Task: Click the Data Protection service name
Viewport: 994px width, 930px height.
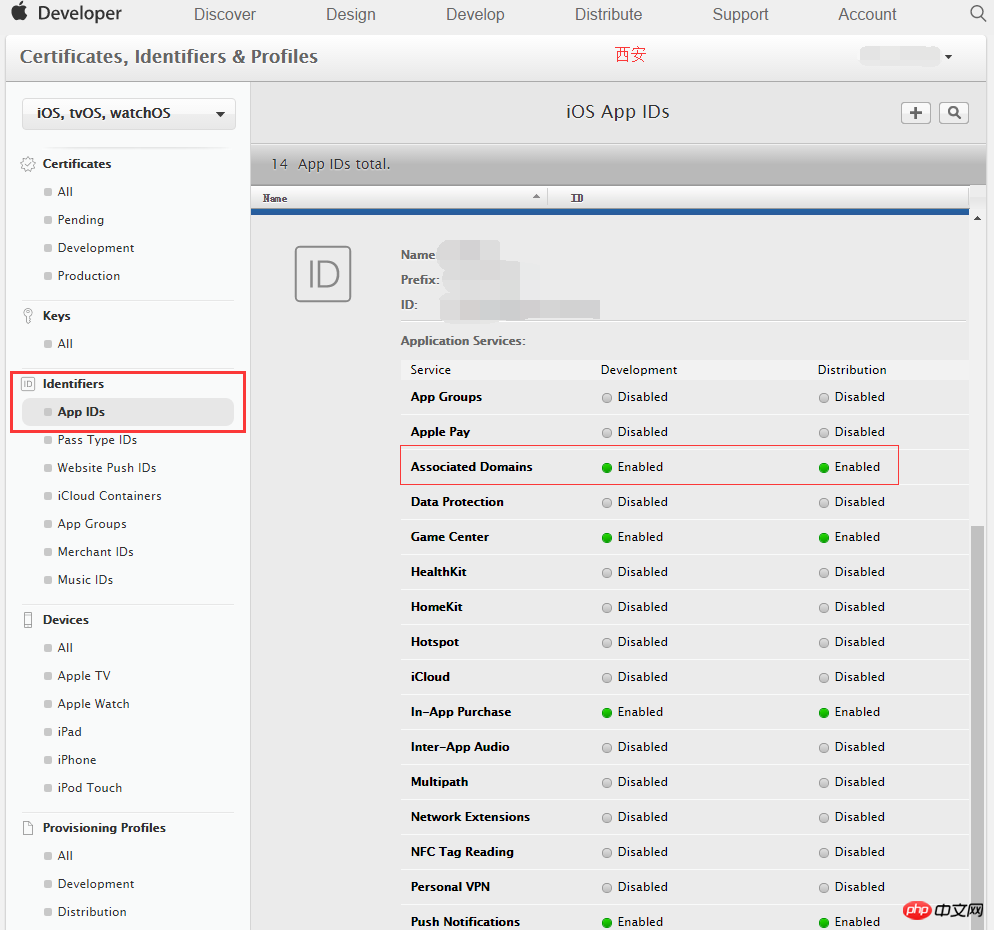Action: pos(456,501)
